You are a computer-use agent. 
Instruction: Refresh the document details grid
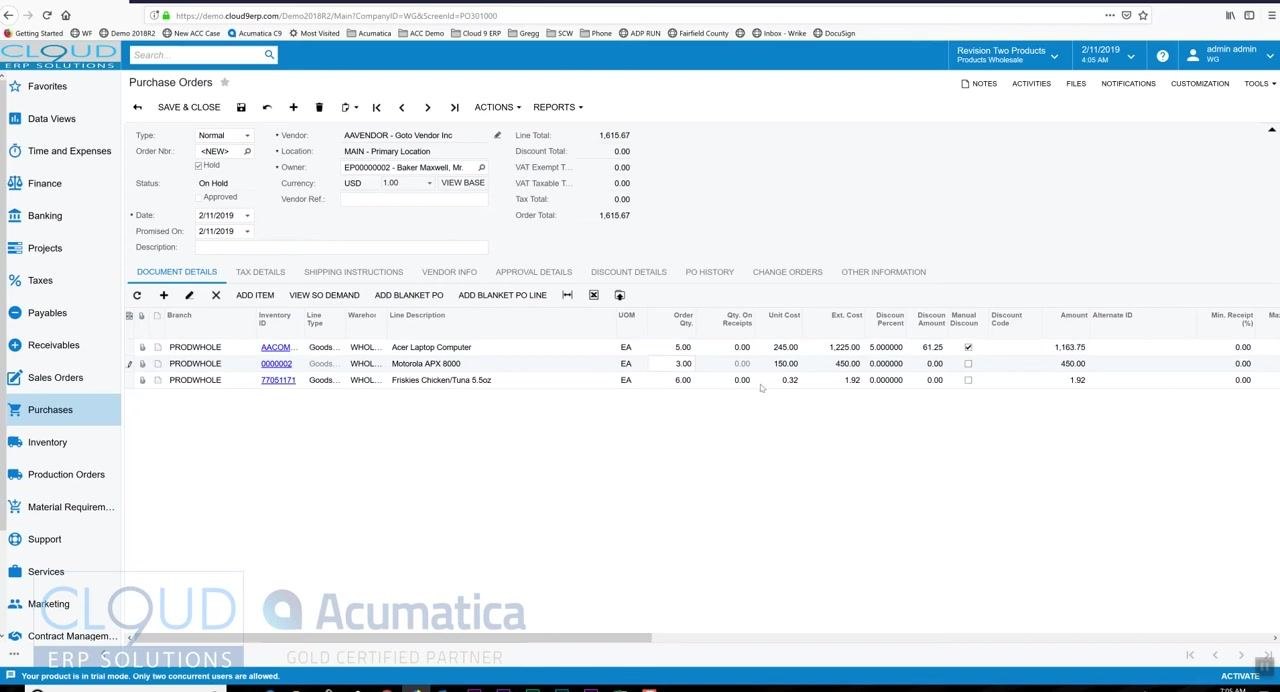137,295
